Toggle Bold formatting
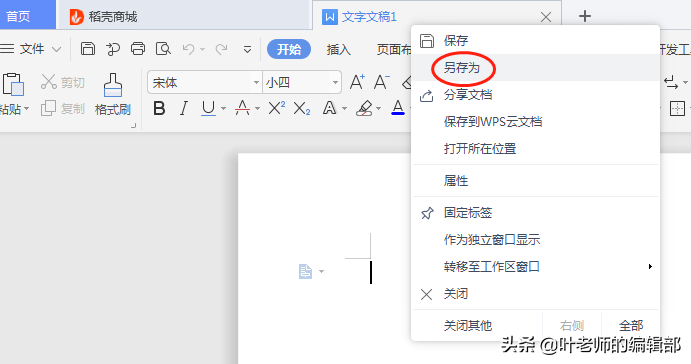This screenshot has height=364, width=691. coord(159,108)
